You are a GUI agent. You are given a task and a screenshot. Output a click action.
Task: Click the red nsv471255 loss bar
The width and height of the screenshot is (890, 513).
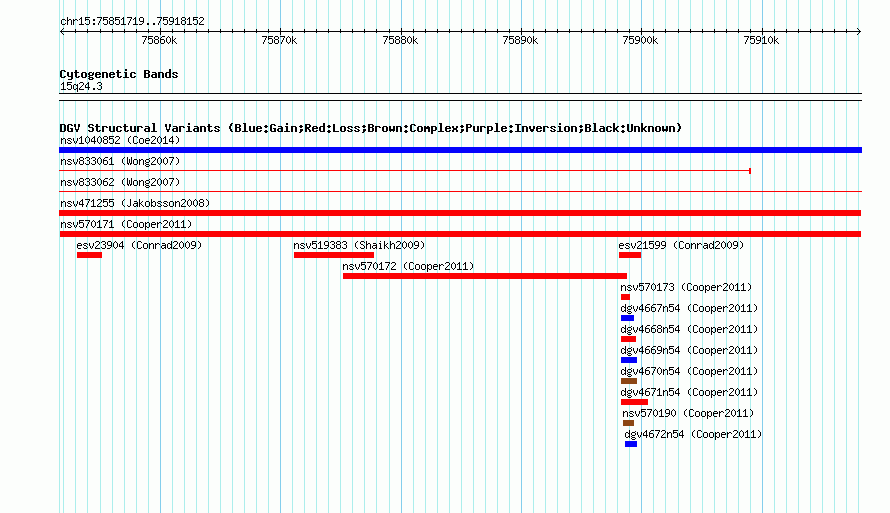tap(460, 213)
